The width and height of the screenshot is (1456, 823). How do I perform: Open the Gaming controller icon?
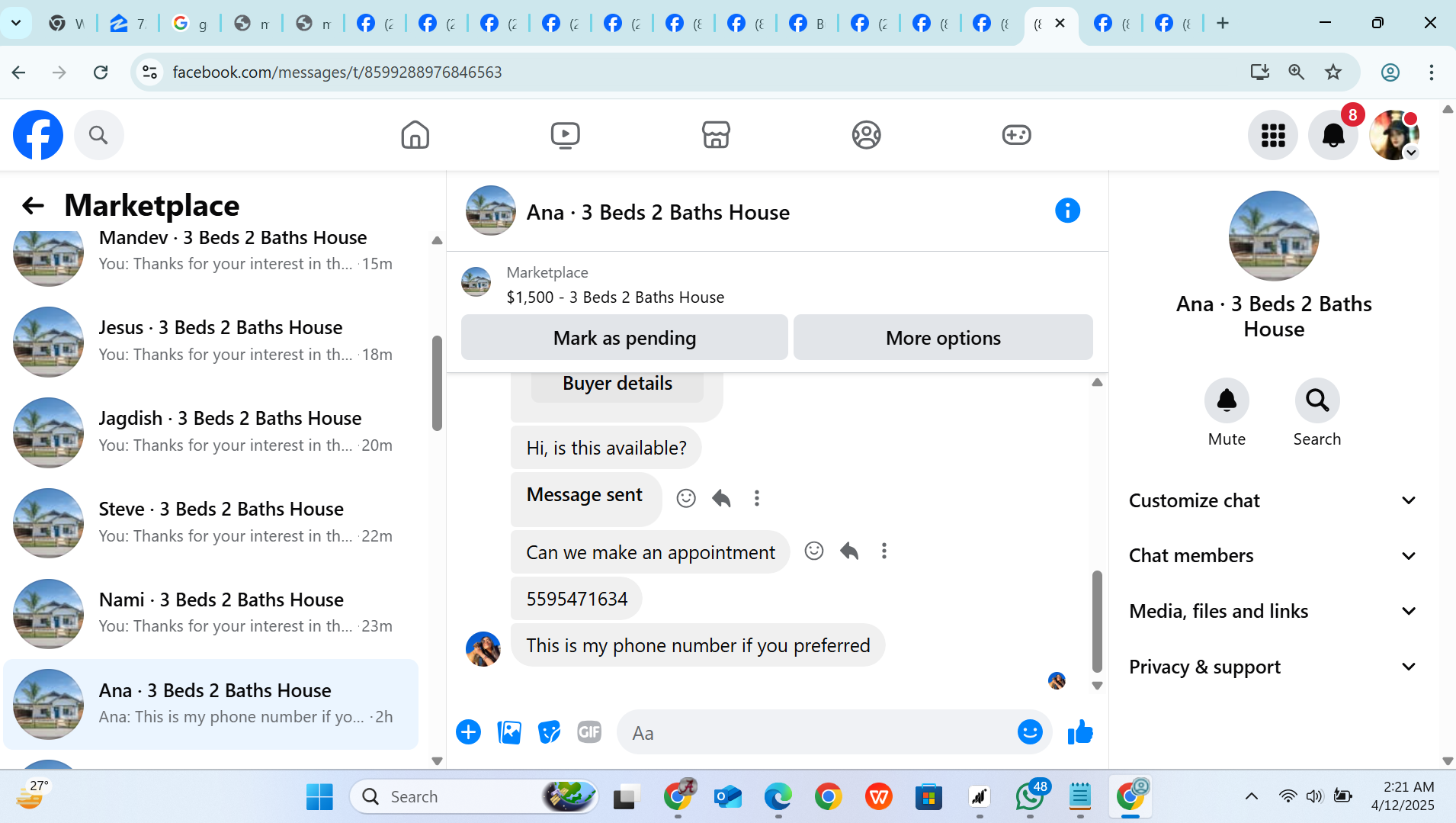(1016, 135)
